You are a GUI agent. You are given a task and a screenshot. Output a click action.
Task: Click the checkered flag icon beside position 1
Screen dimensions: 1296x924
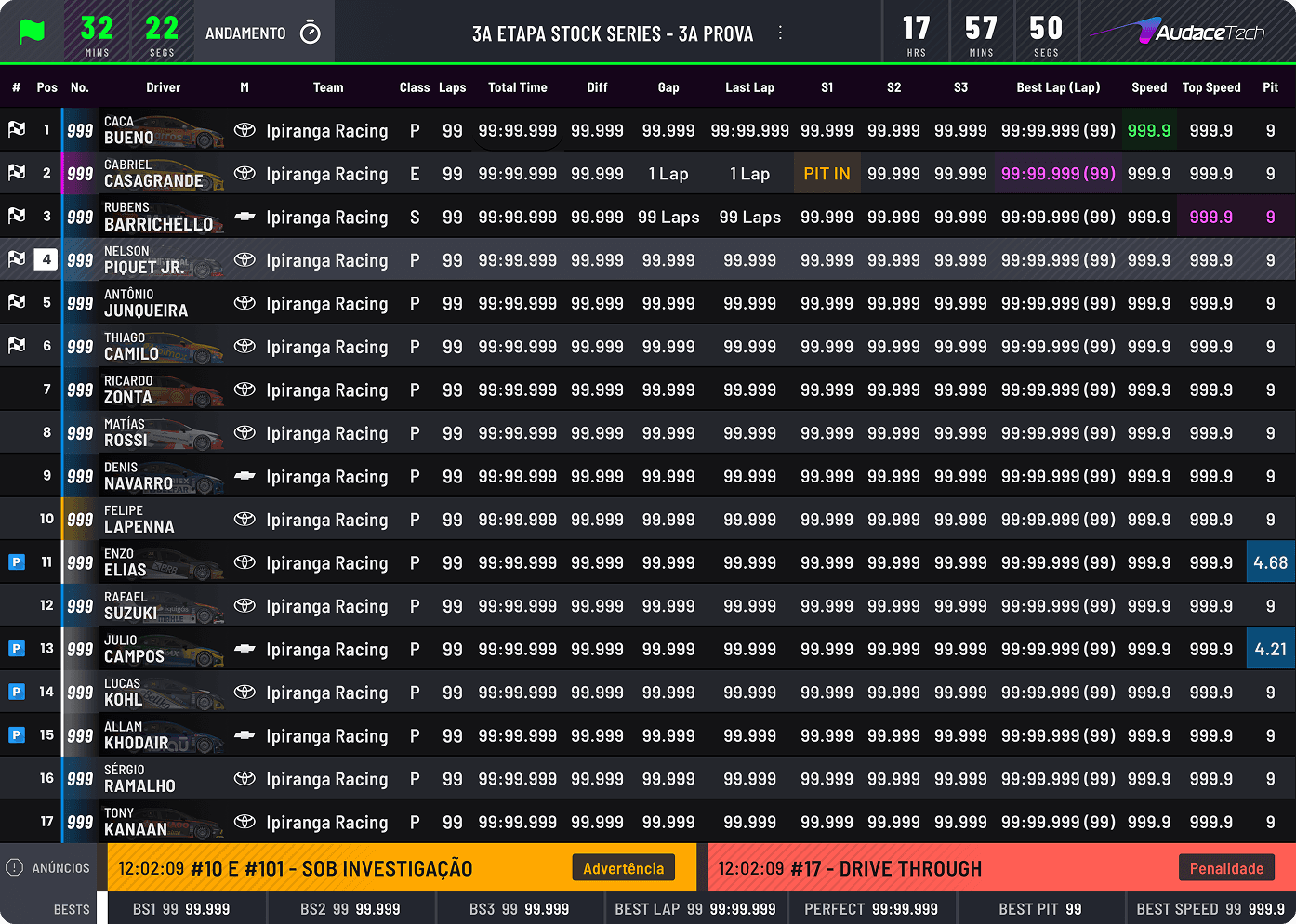(x=16, y=130)
